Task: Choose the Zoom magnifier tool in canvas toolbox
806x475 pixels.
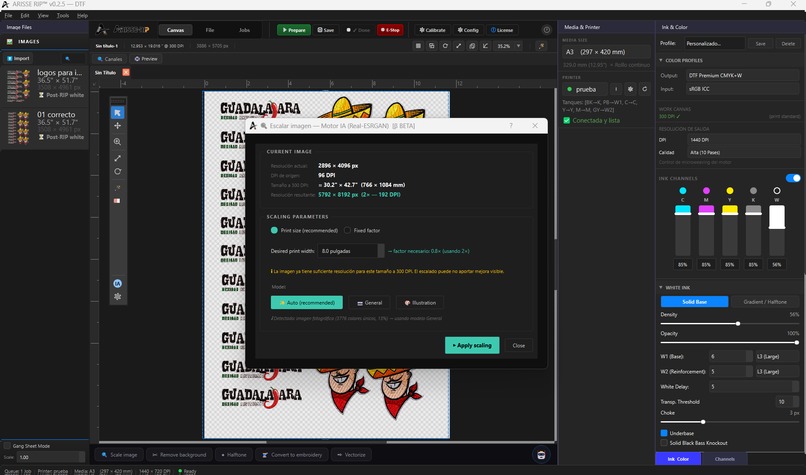Action: (x=117, y=142)
